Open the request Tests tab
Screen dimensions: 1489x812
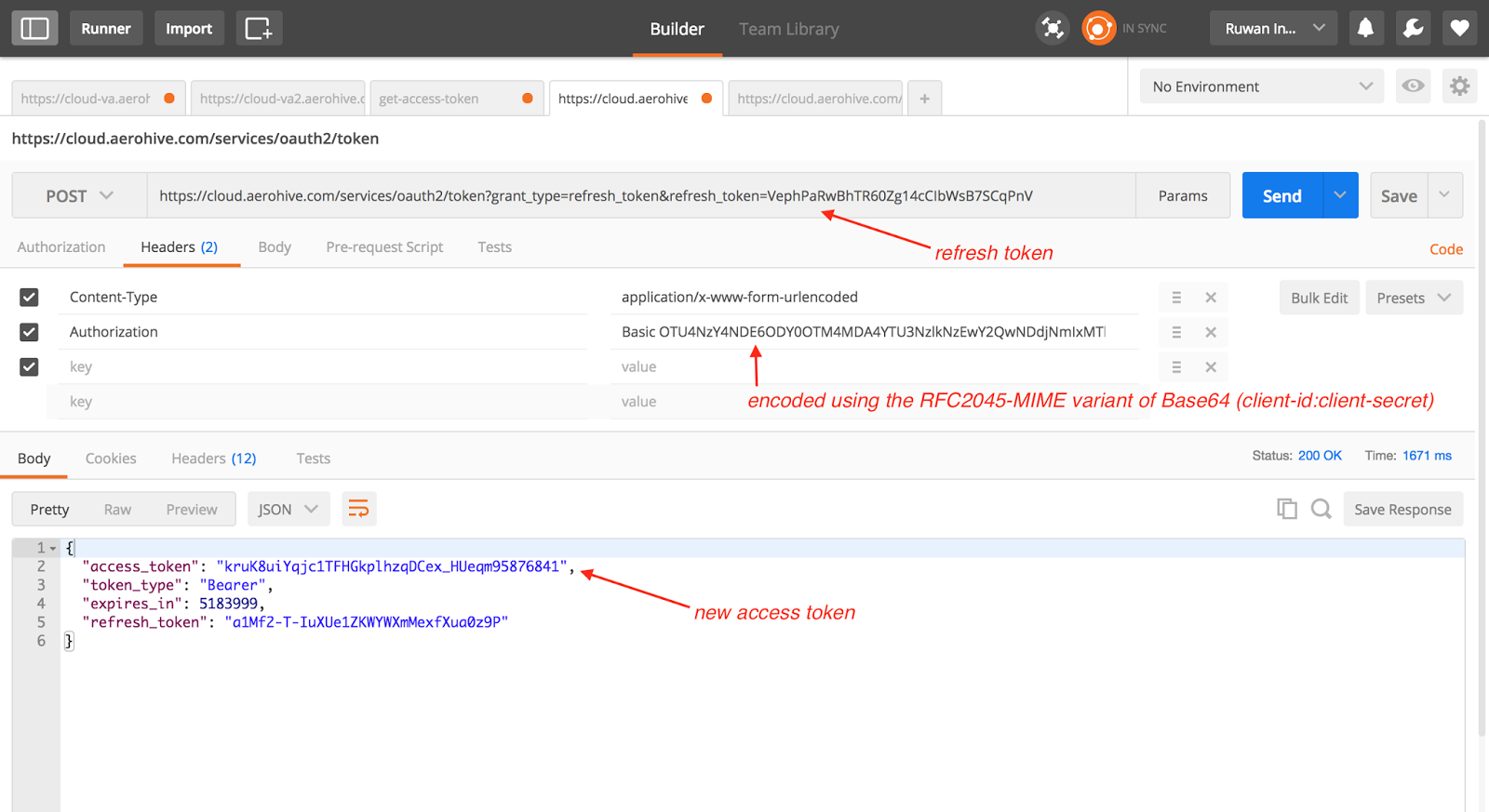[x=494, y=247]
